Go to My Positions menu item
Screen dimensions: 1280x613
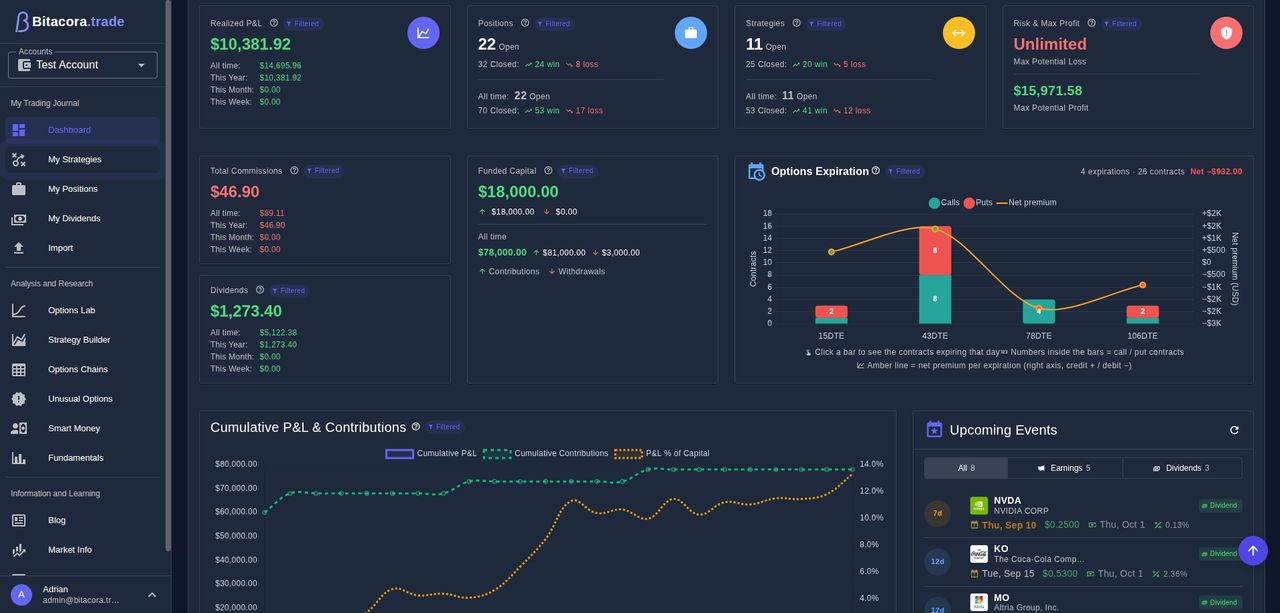click(x=83, y=189)
